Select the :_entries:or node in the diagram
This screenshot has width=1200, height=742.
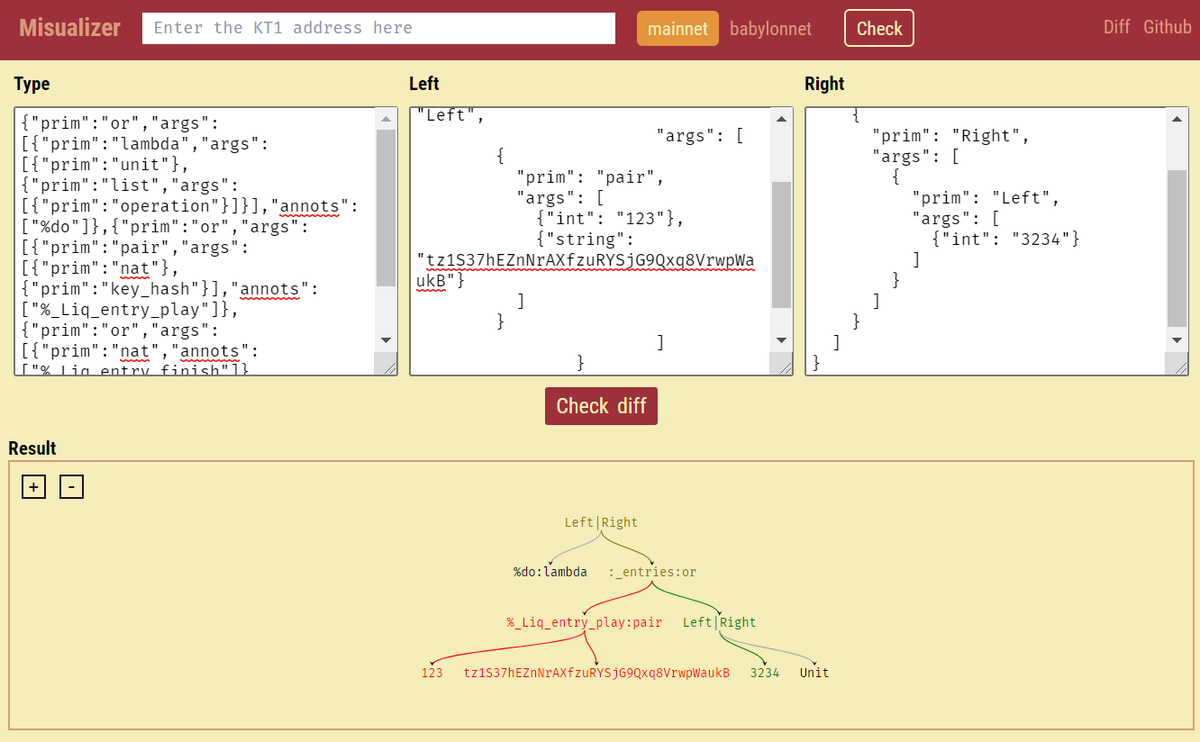click(x=652, y=571)
